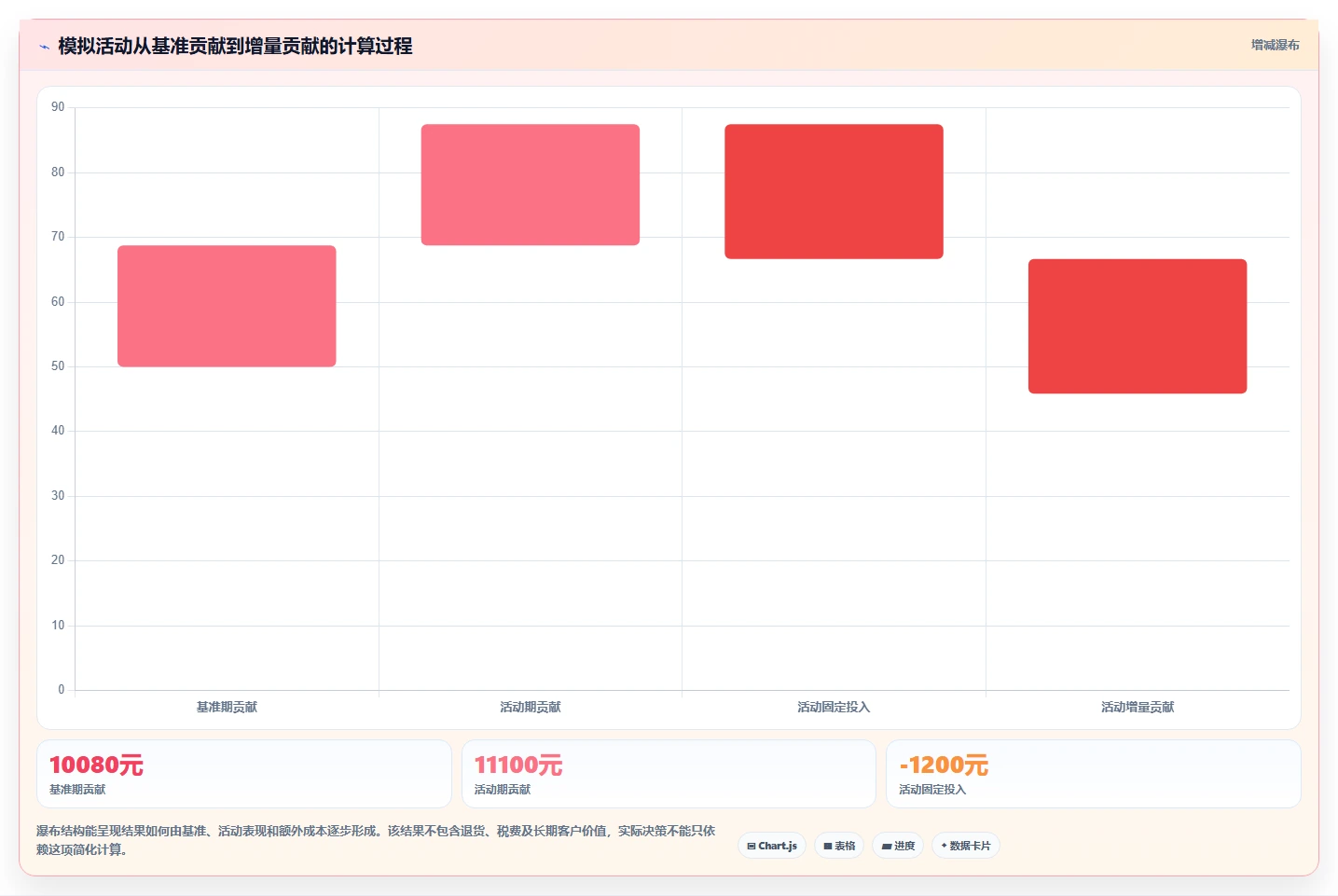Click the 增减瀑布 label in the header

tap(1275, 45)
